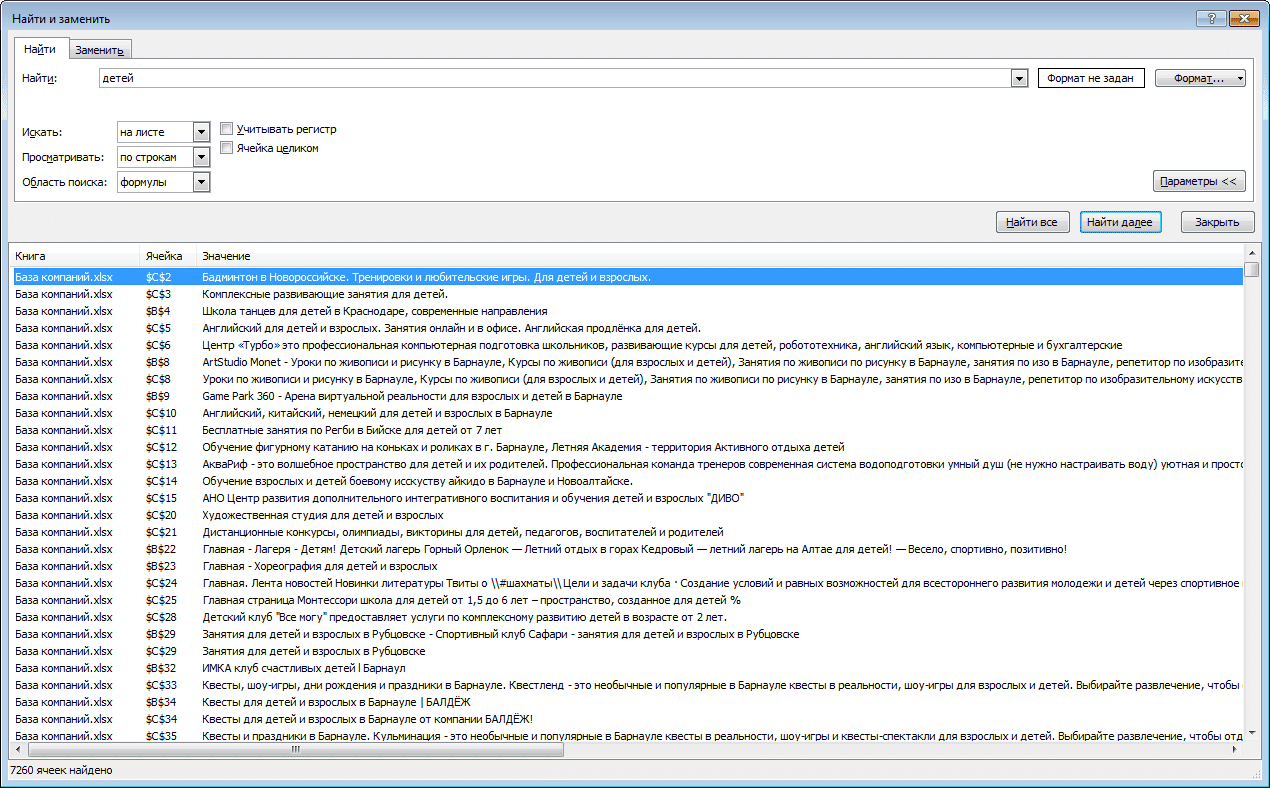Open the Просматривать dropdown showing по строкам
The width and height of the screenshot is (1270, 788).
click(163, 157)
